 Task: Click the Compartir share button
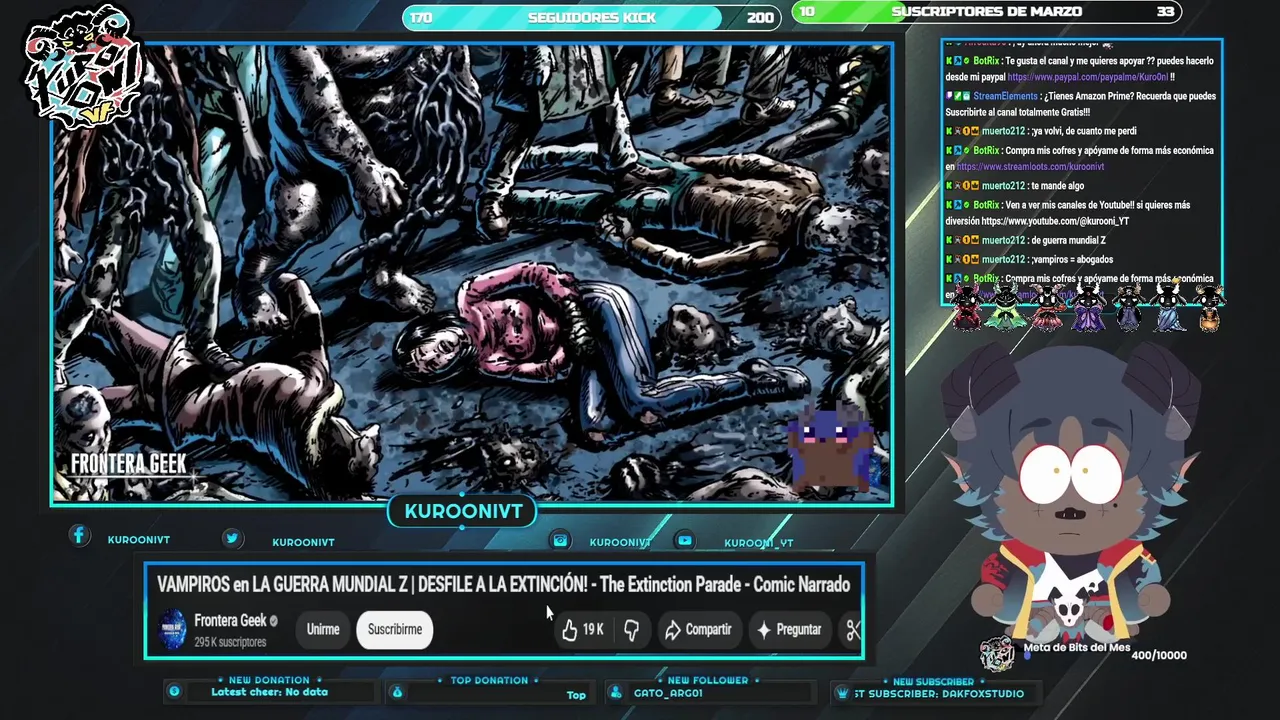tap(698, 629)
